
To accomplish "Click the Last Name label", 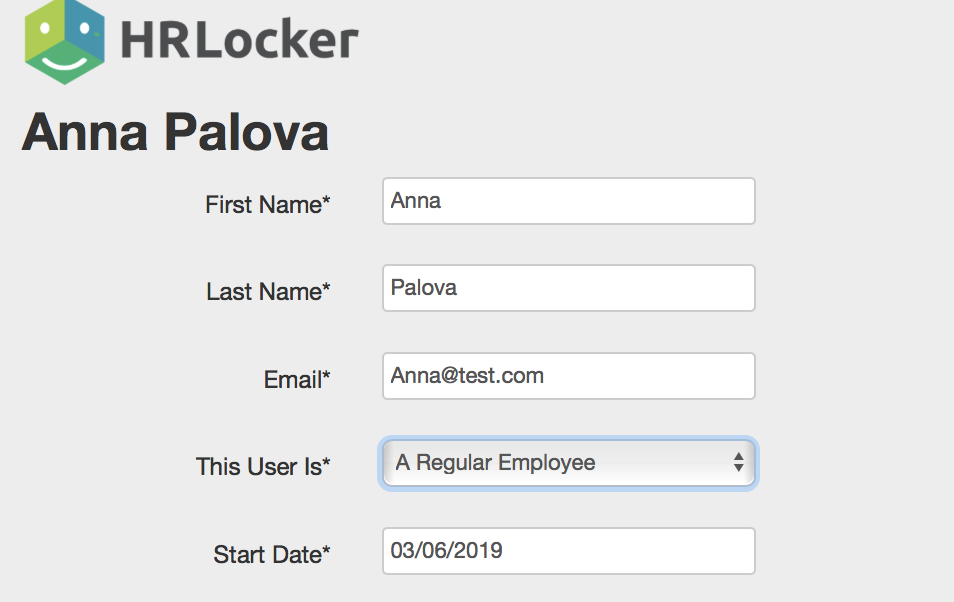I will click(x=268, y=292).
